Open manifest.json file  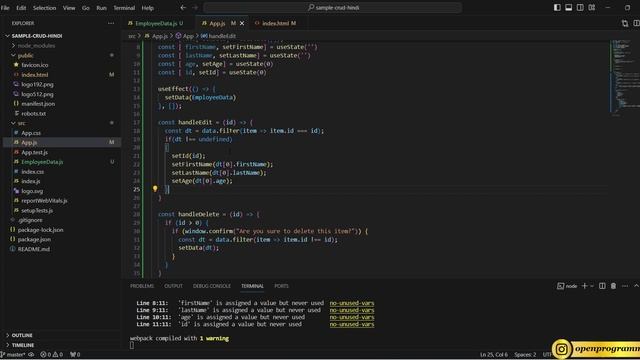38,104
